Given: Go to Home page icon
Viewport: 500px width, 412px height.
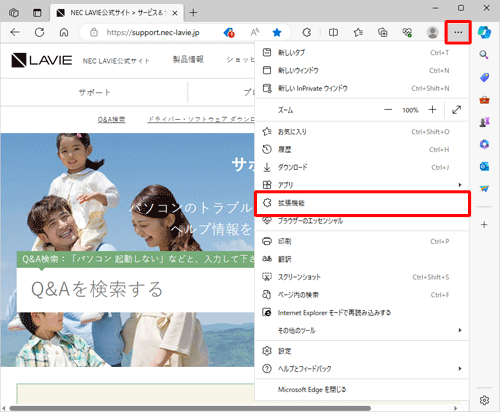Looking at the screenshot, I should [64, 32].
